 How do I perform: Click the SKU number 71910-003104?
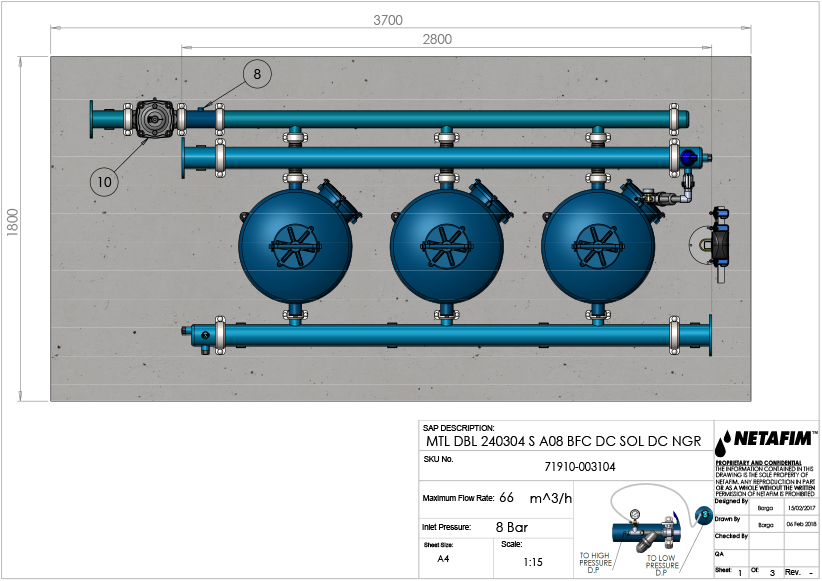click(x=580, y=466)
